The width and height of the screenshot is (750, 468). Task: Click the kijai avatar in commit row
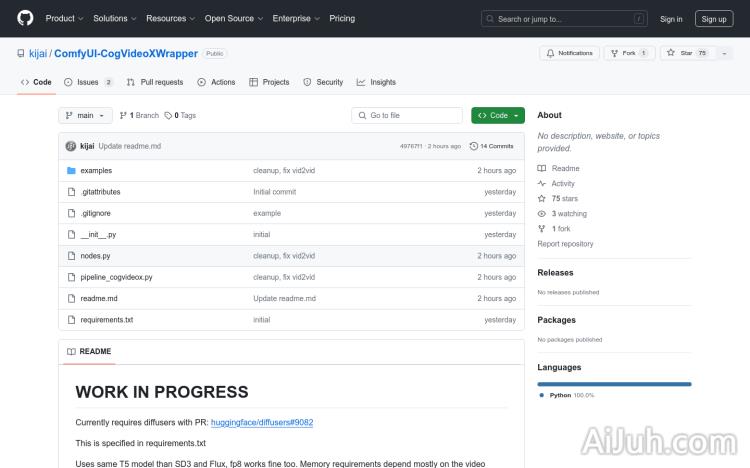(71, 146)
